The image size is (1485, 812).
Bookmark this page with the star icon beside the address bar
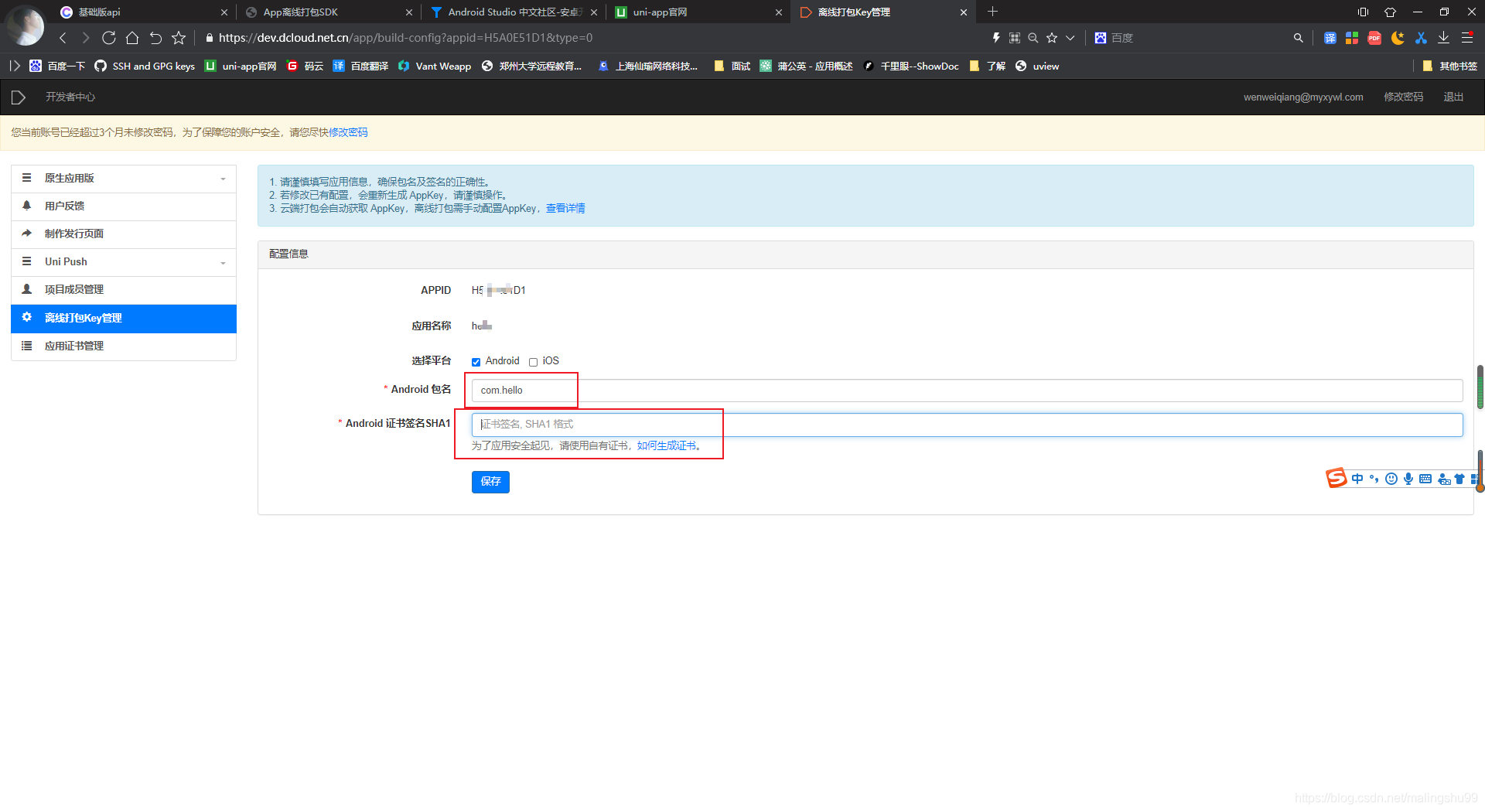179,38
